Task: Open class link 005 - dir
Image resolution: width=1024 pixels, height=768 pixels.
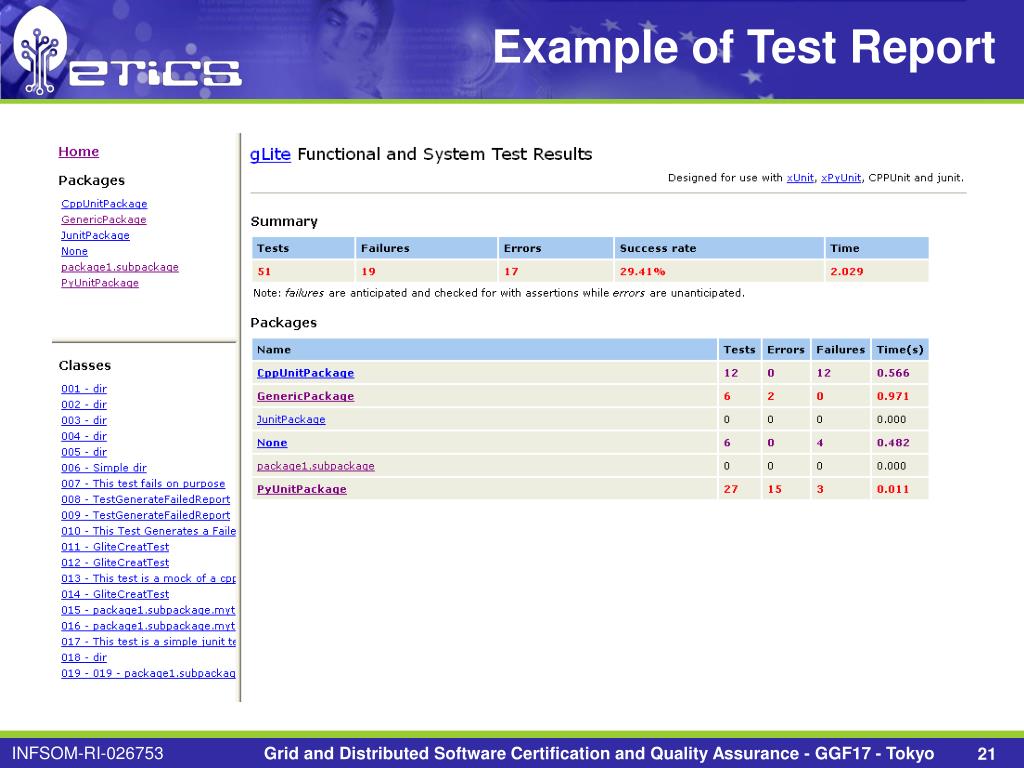Action: [x=84, y=452]
